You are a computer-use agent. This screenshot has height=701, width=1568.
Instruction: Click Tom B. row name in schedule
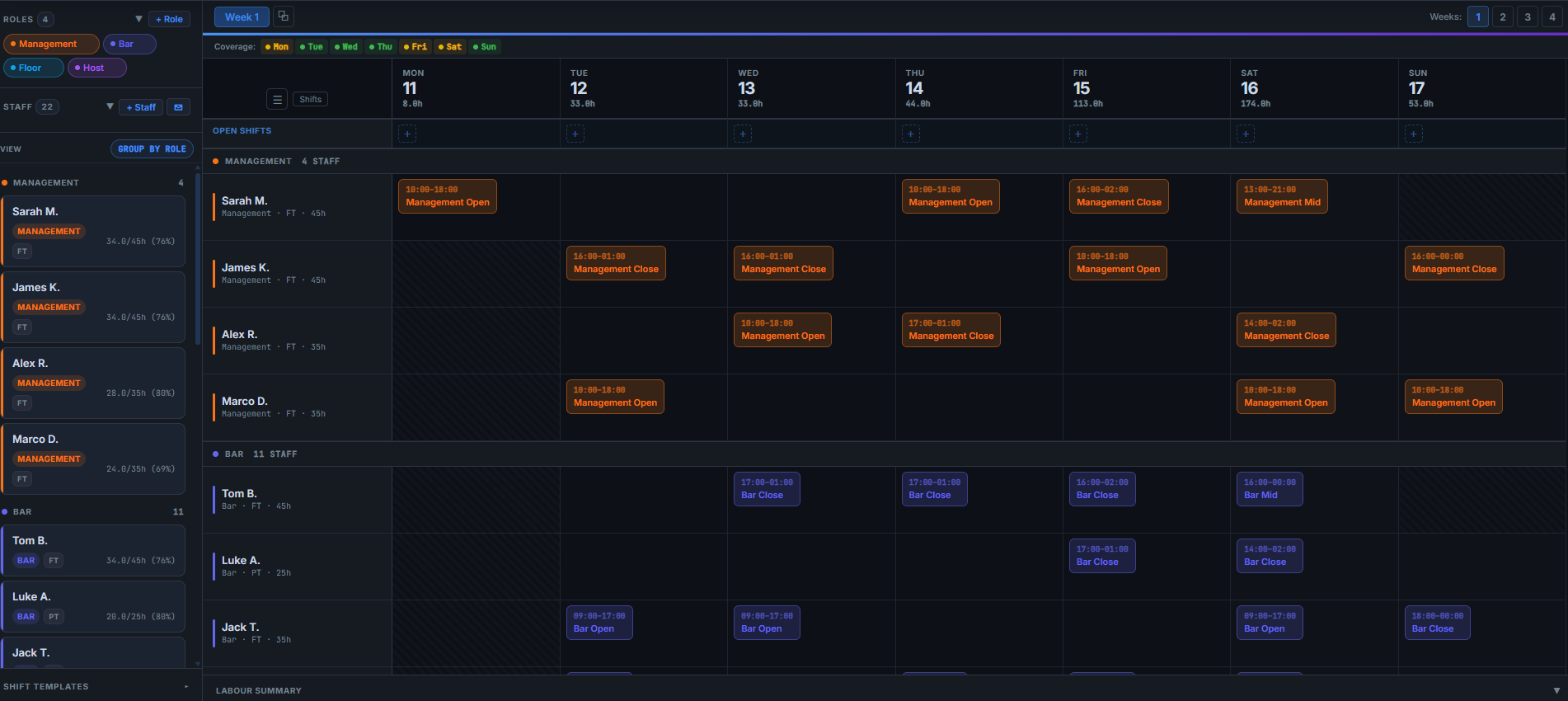(239, 493)
